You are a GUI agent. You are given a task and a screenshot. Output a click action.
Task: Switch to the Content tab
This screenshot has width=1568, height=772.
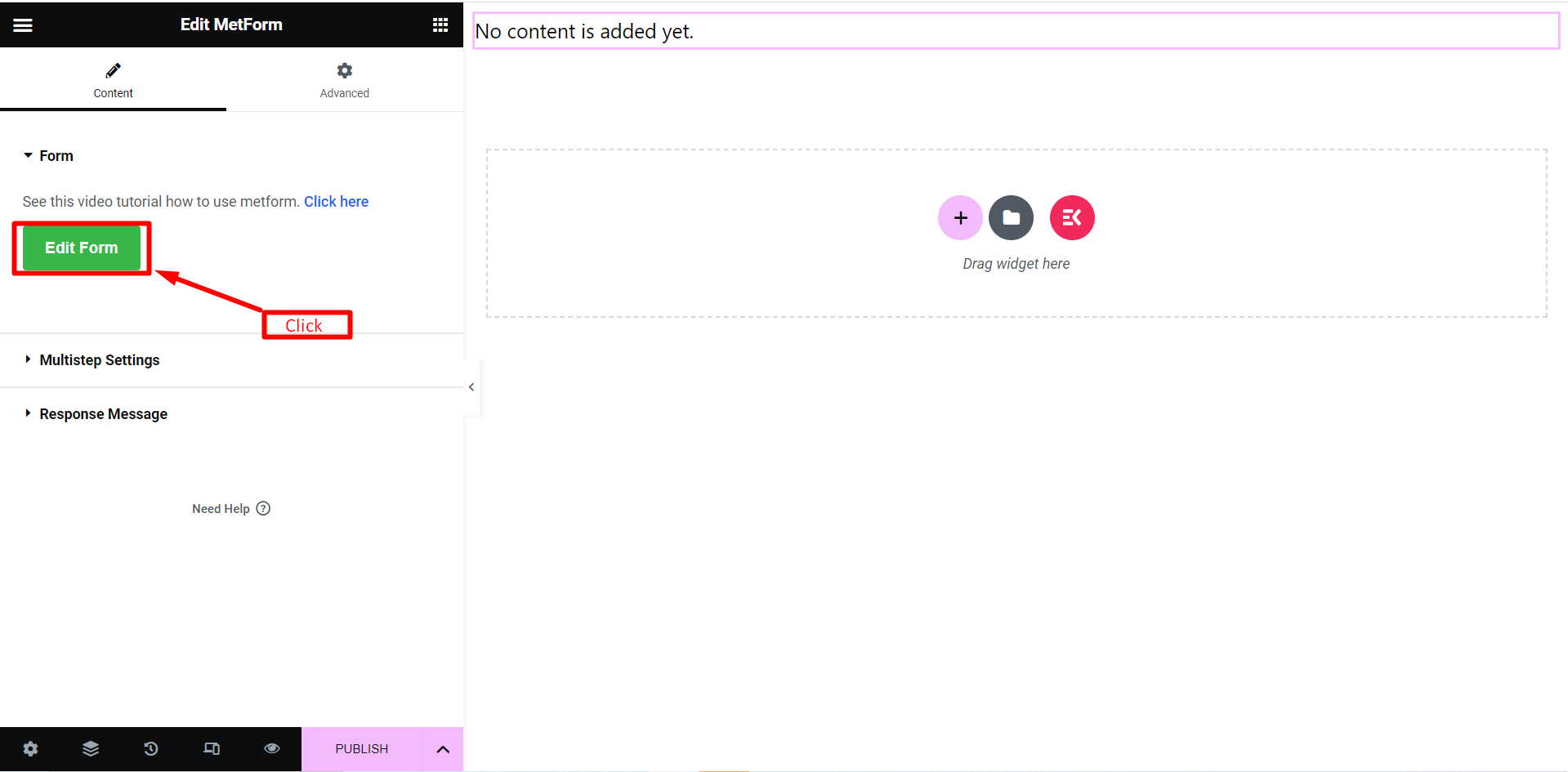(x=113, y=80)
